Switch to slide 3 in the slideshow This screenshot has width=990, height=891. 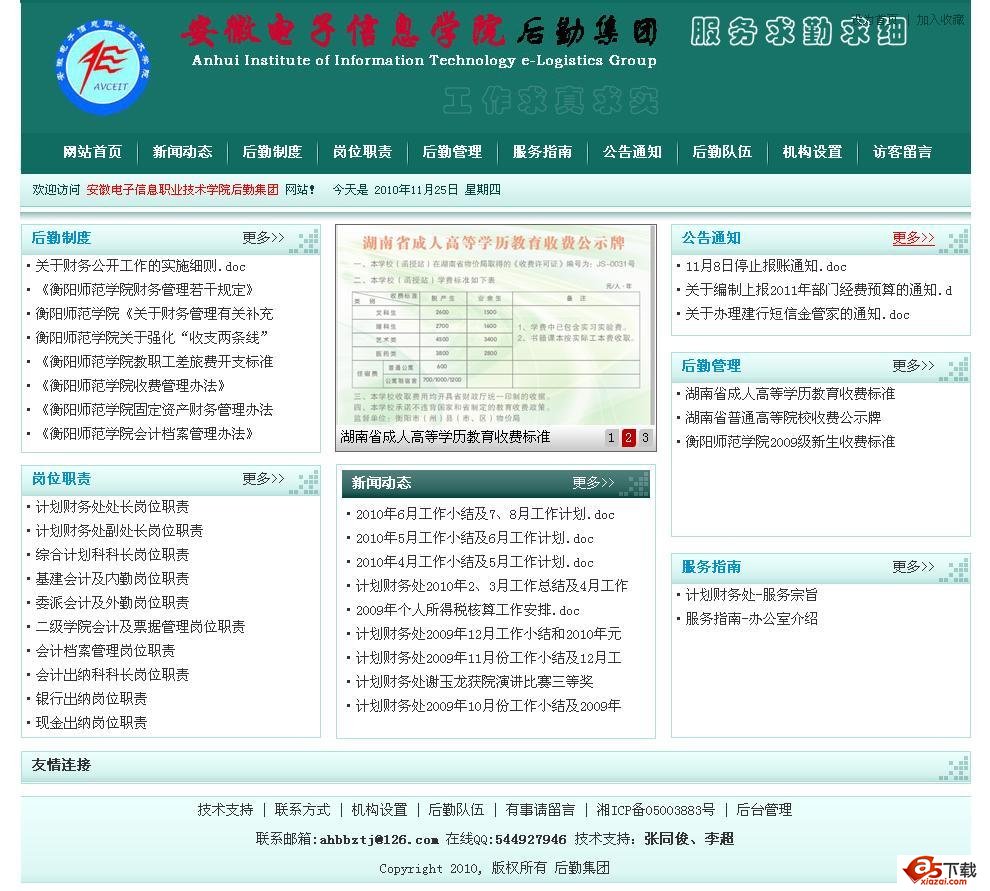click(x=645, y=437)
